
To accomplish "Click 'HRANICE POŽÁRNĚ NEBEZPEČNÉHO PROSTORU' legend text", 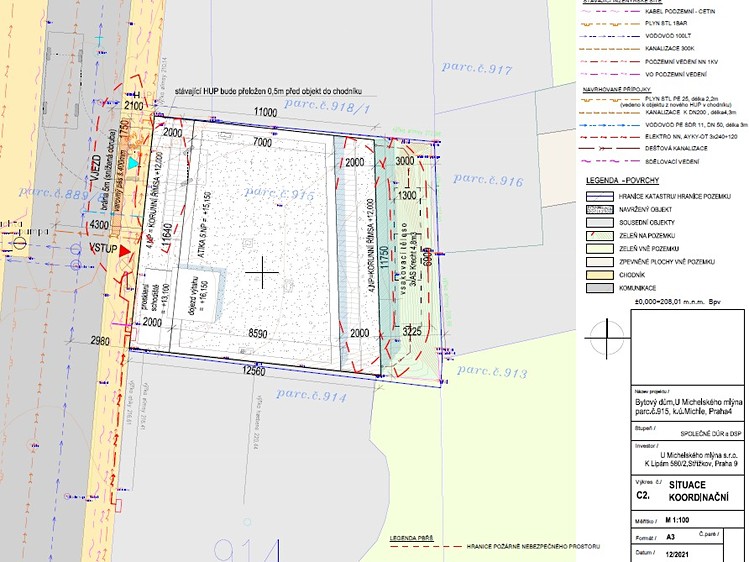I will coord(533,547).
